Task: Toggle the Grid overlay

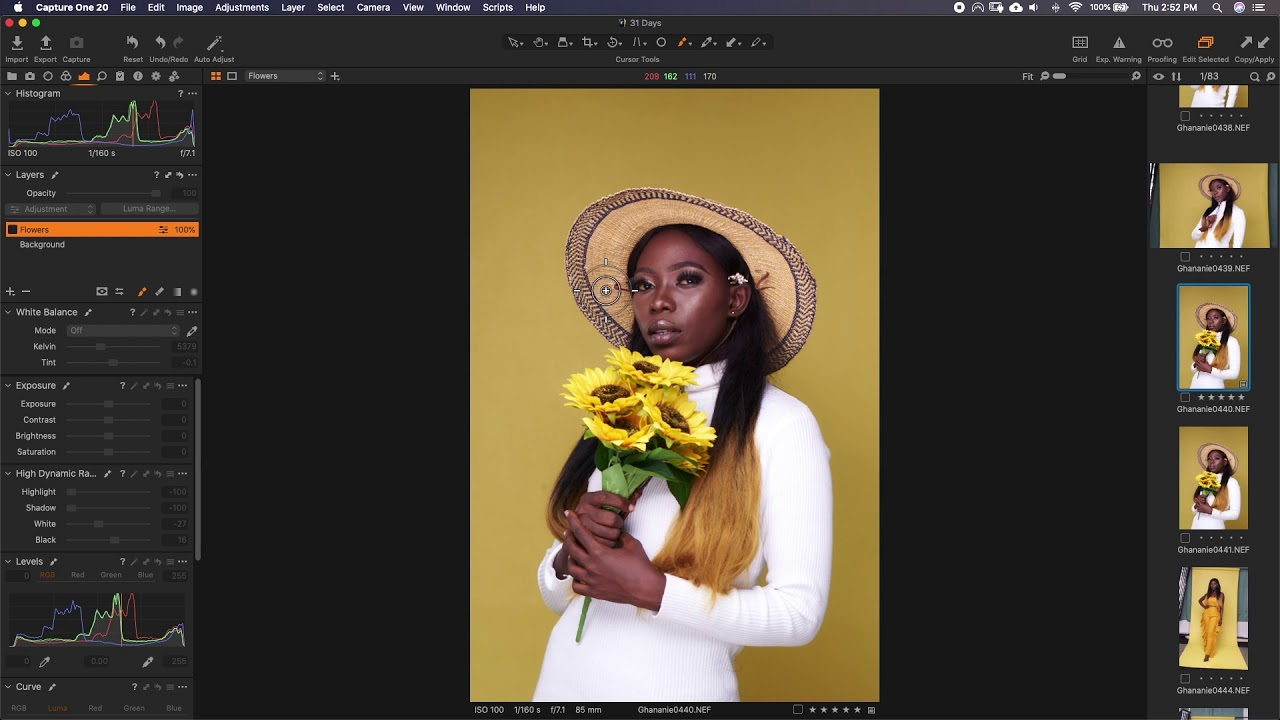Action: coord(1080,42)
